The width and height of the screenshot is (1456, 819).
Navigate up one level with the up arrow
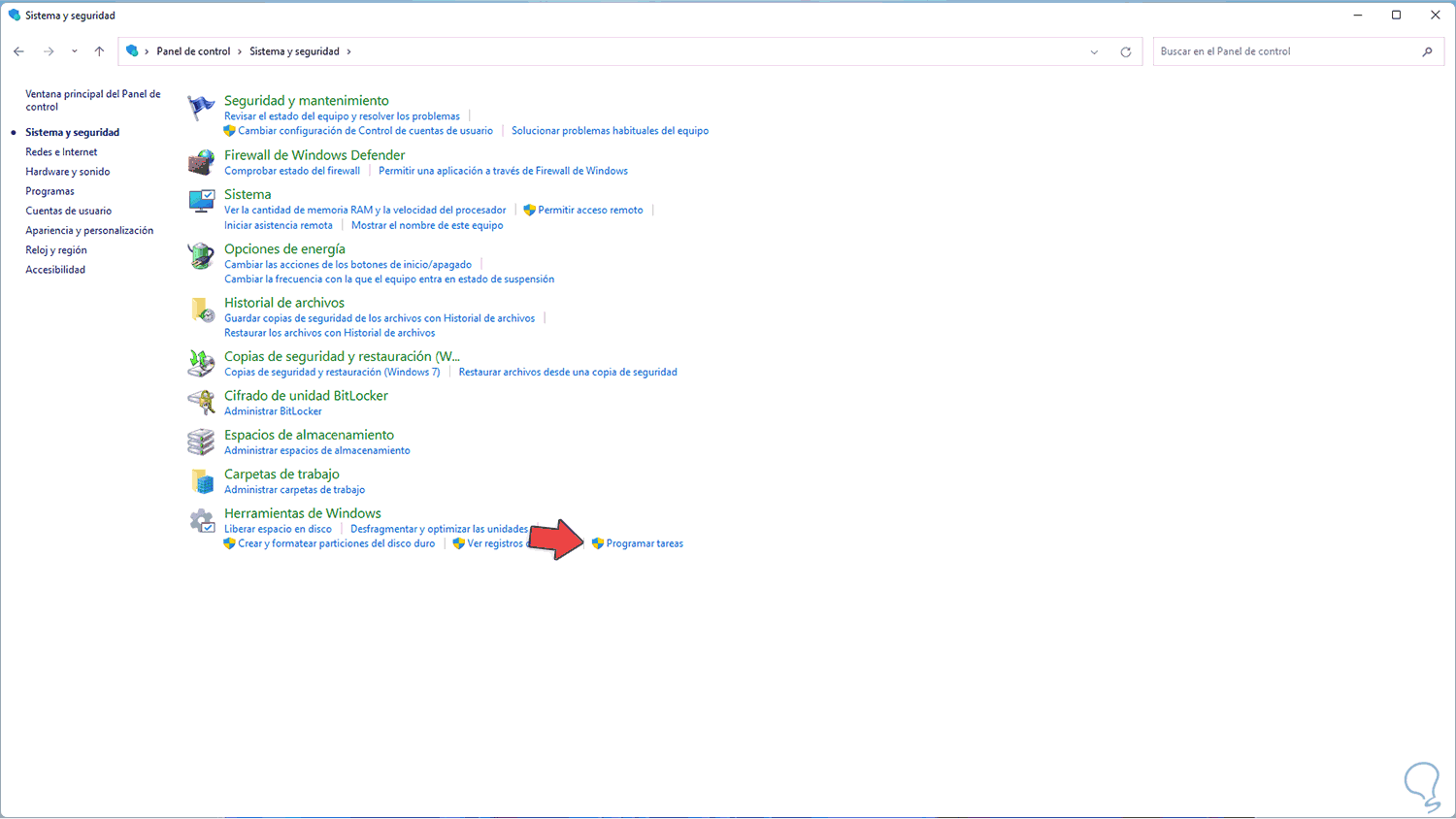(x=99, y=51)
